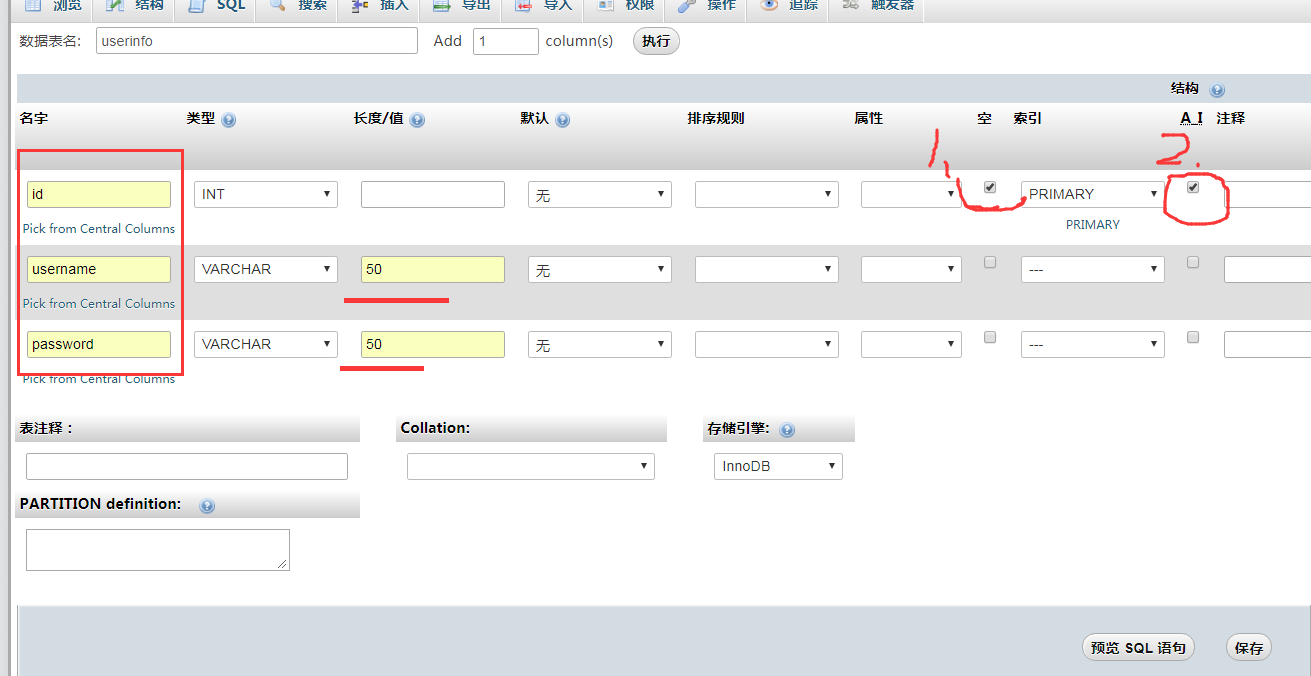Open the 搜索 (Search) icon
This screenshot has width=1311, height=676.
coord(277,5)
